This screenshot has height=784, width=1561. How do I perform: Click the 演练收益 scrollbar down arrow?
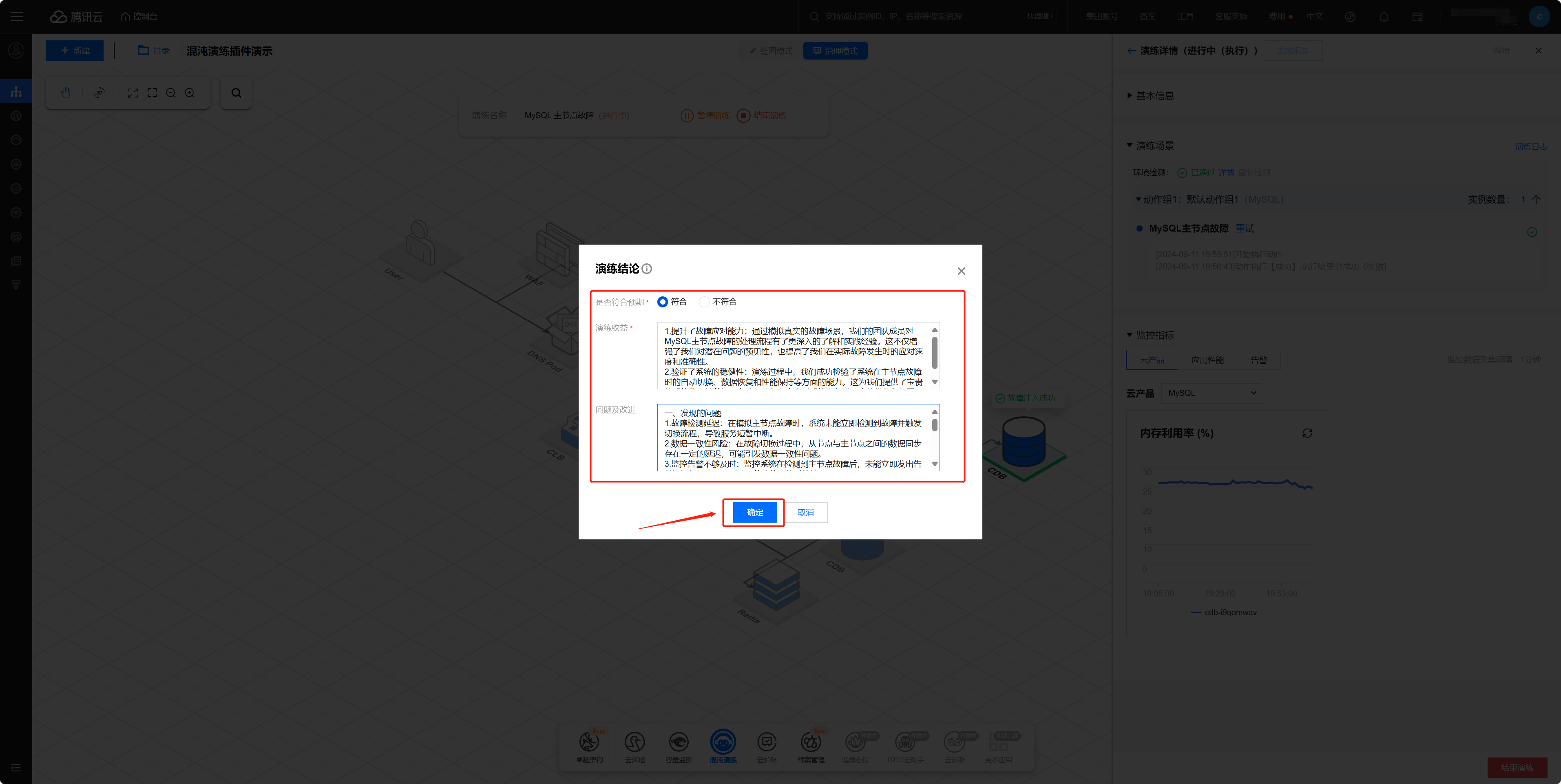click(x=934, y=382)
